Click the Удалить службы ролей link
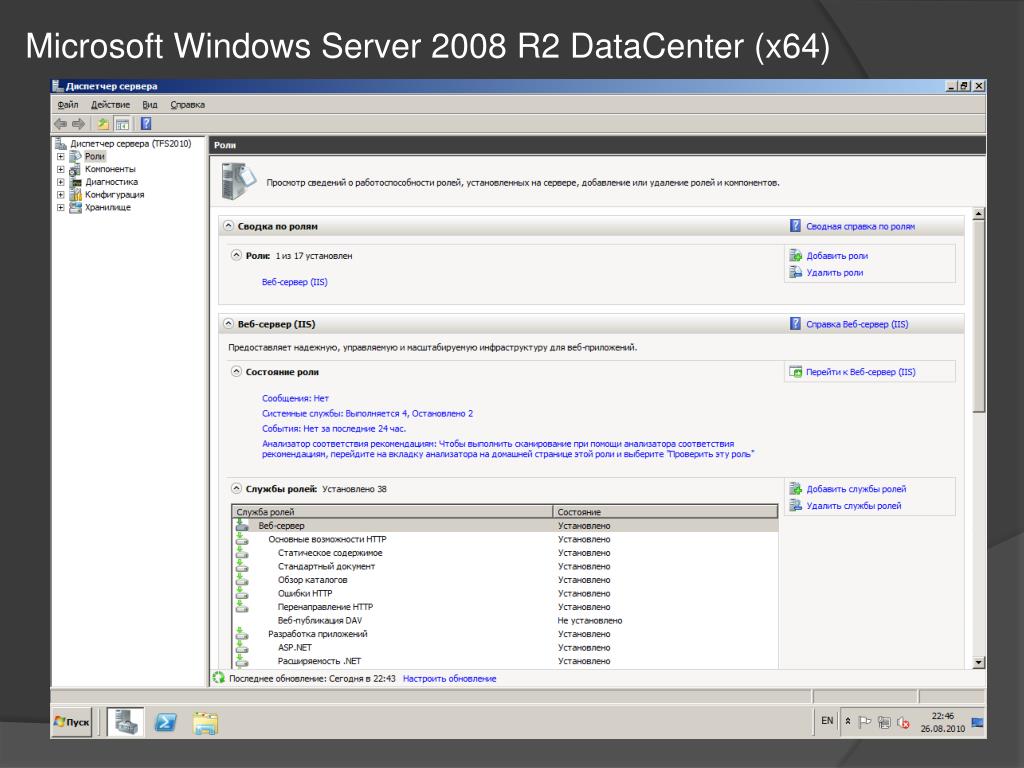The image size is (1024, 768). [x=854, y=506]
